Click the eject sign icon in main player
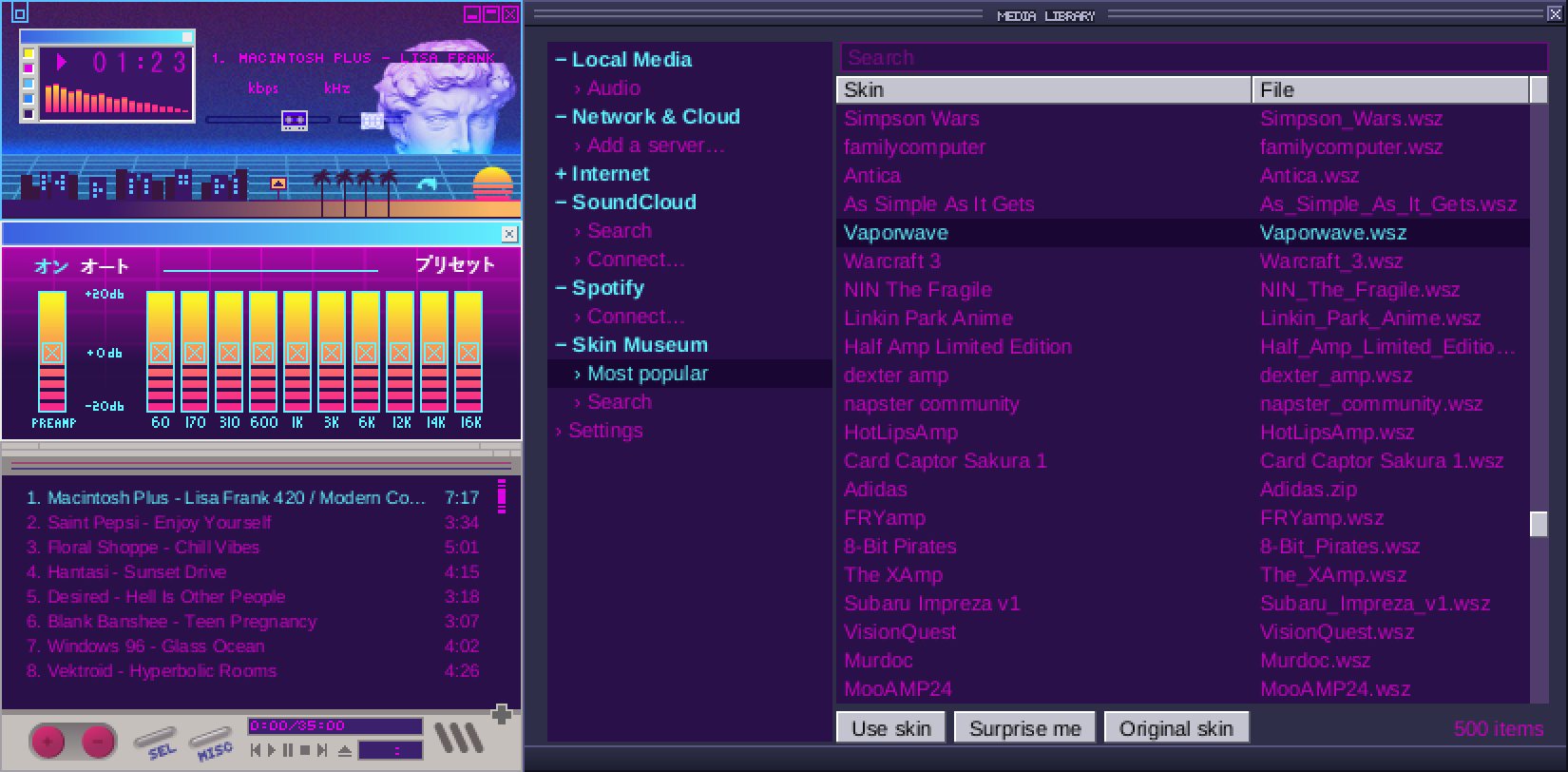The width and height of the screenshot is (1568, 772). [278, 183]
